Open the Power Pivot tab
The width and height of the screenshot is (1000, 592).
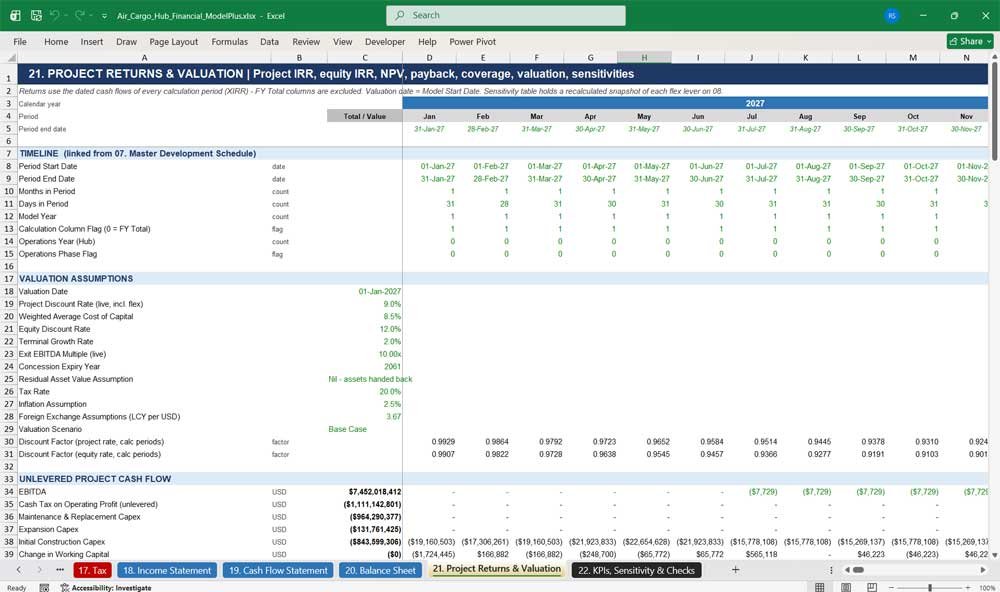click(473, 41)
